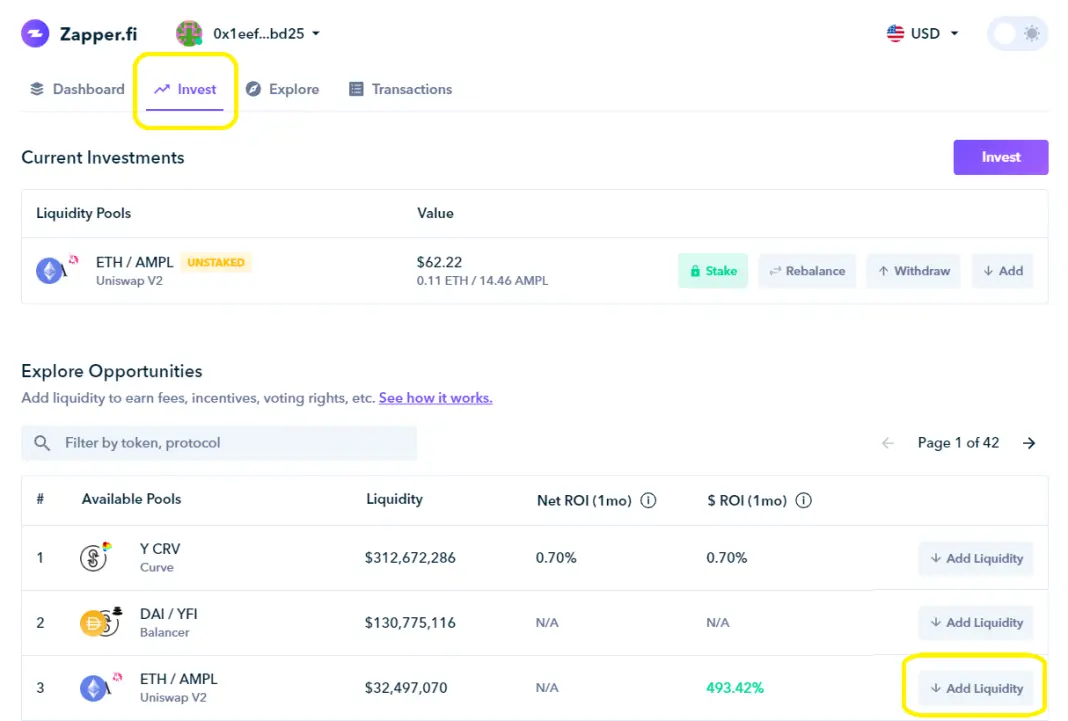Image resolution: width=1068 pixels, height=721 pixels.
Task: Add Liquidity to the Y CRV pool
Action: (x=976, y=558)
